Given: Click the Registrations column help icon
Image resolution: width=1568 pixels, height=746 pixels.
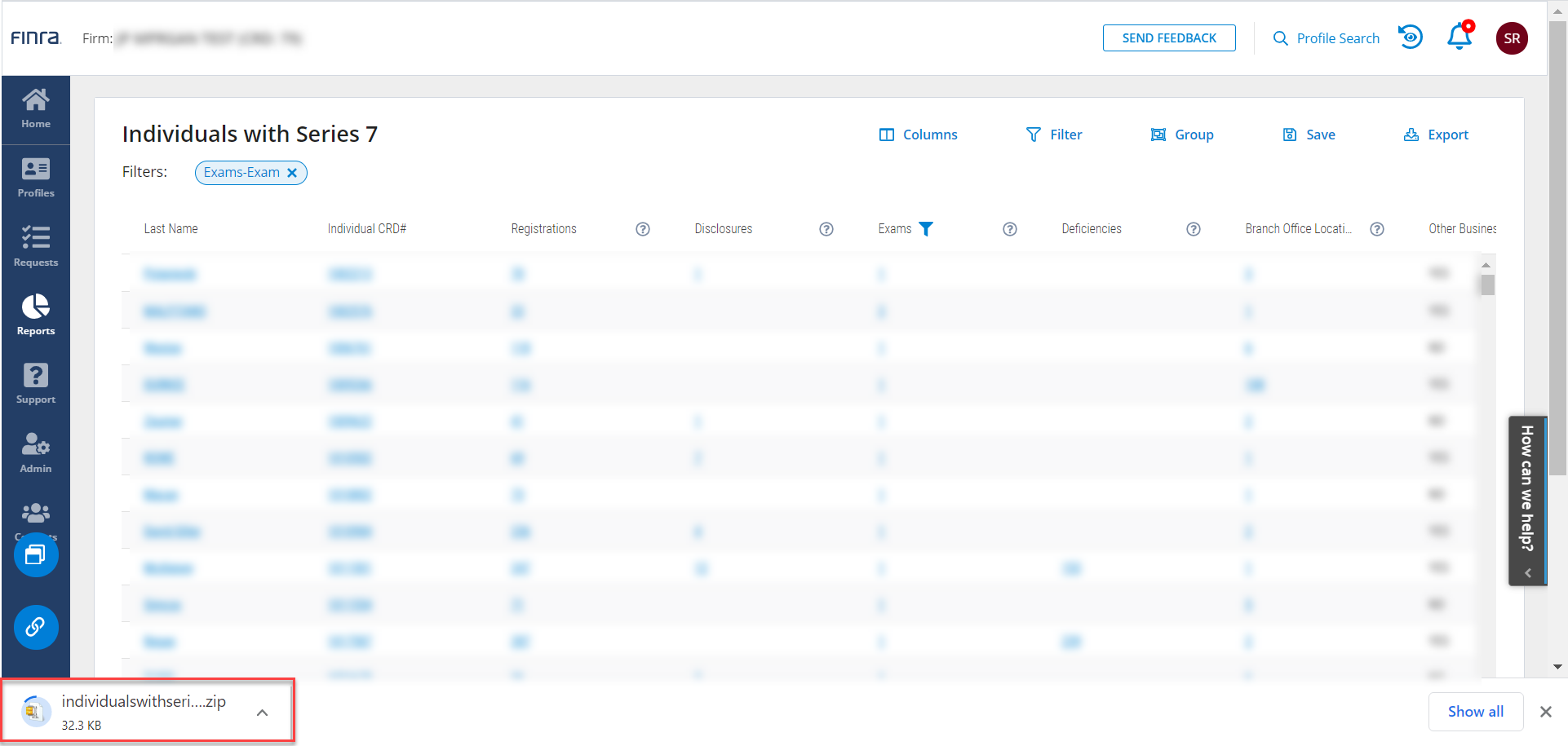Looking at the screenshot, I should tap(643, 229).
